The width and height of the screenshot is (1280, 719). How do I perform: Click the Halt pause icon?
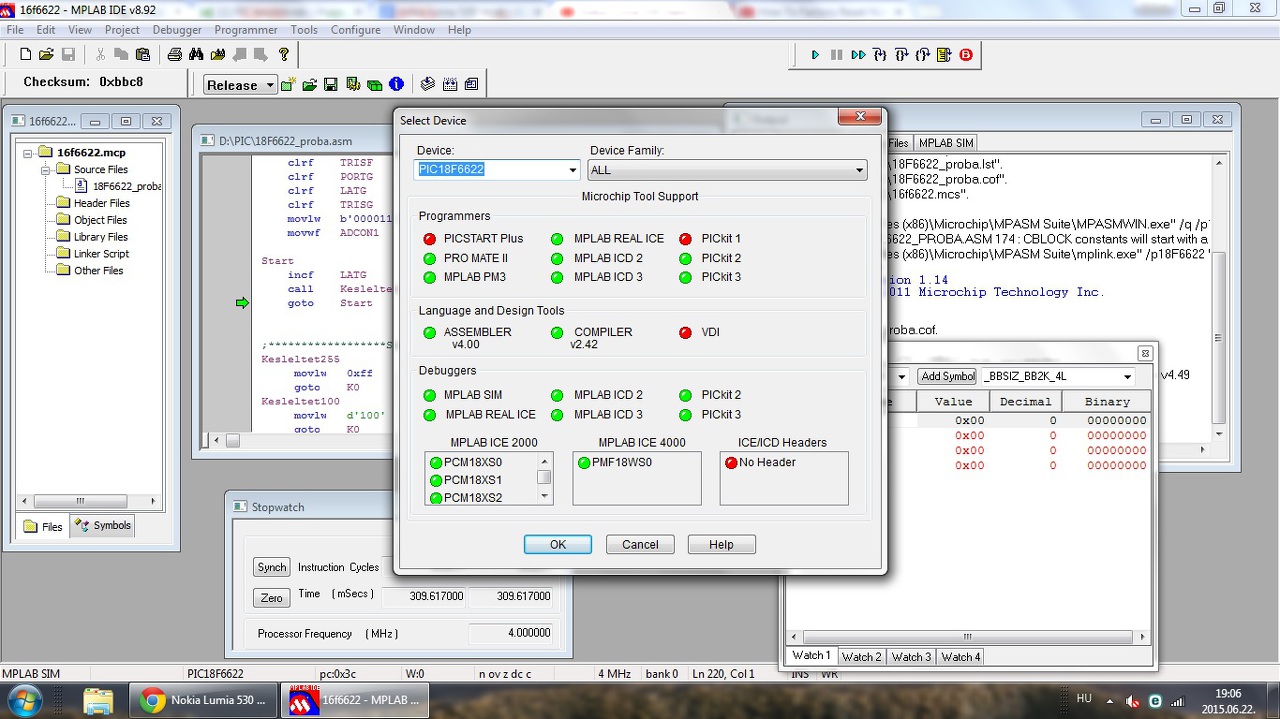837,55
